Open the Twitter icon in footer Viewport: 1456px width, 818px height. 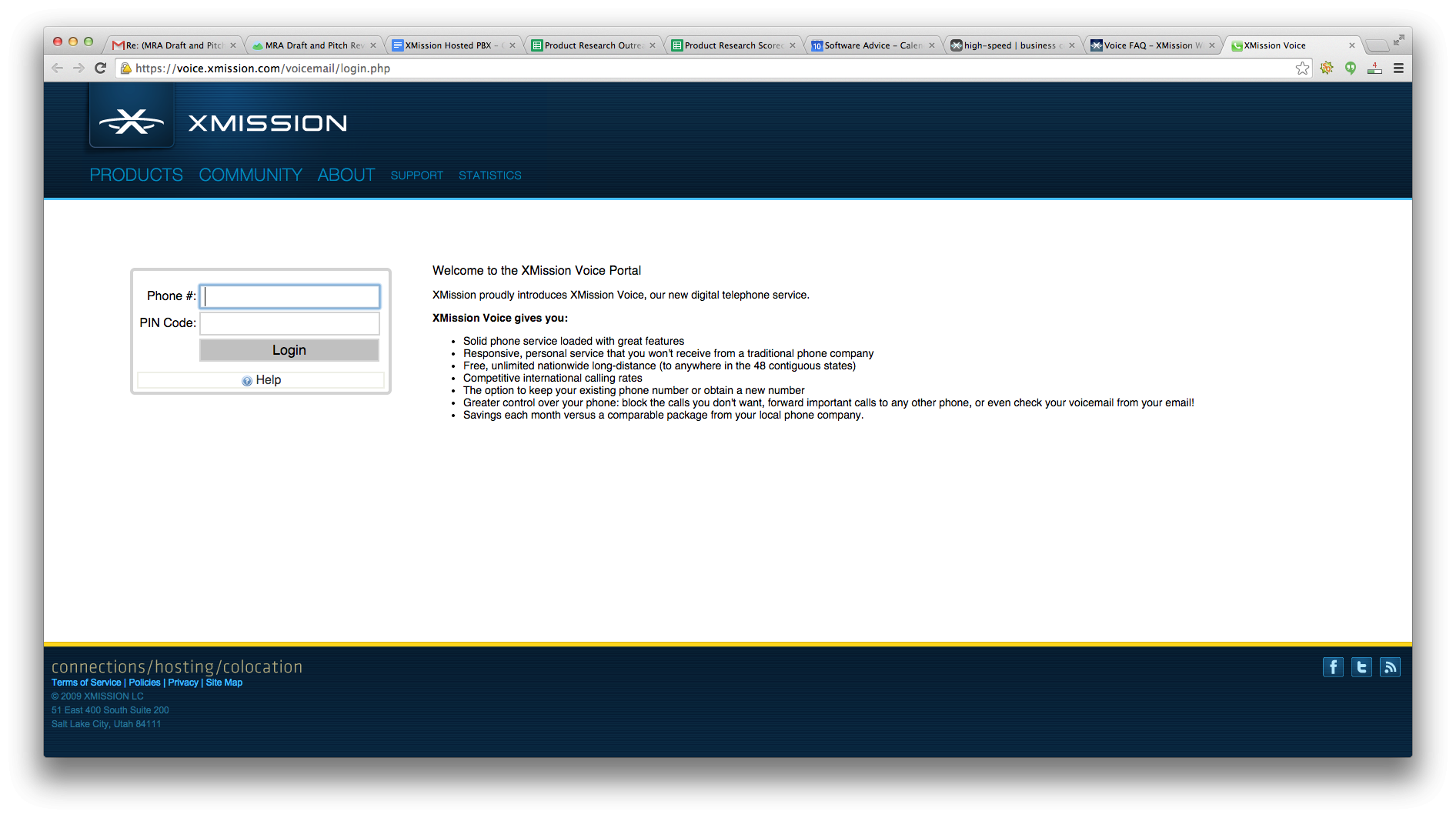pos(1361,667)
